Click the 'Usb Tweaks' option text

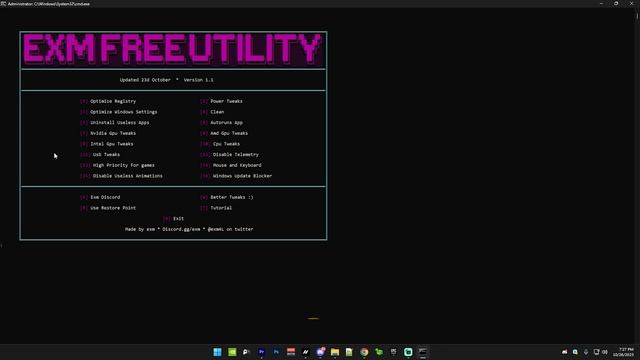106,154
